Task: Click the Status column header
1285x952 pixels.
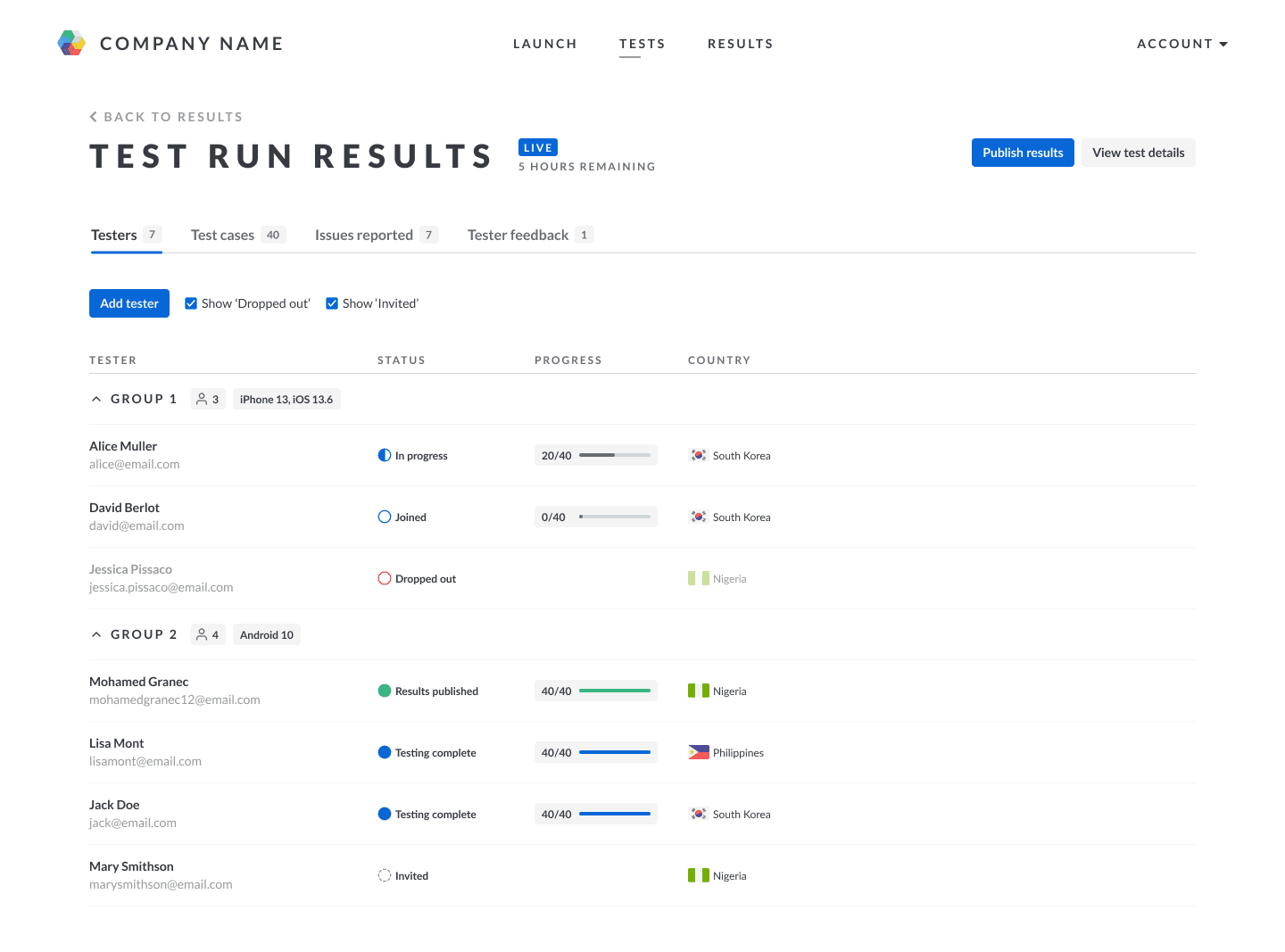Action: coord(402,360)
